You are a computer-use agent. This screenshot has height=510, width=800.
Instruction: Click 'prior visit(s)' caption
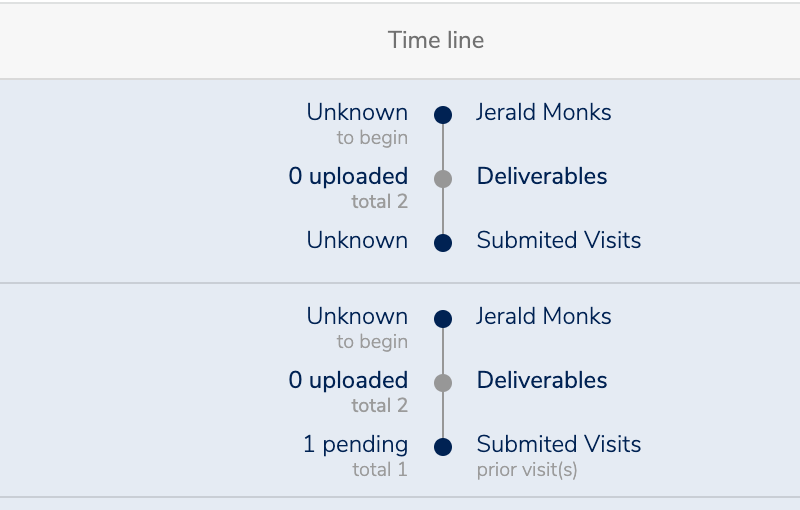point(527,470)
